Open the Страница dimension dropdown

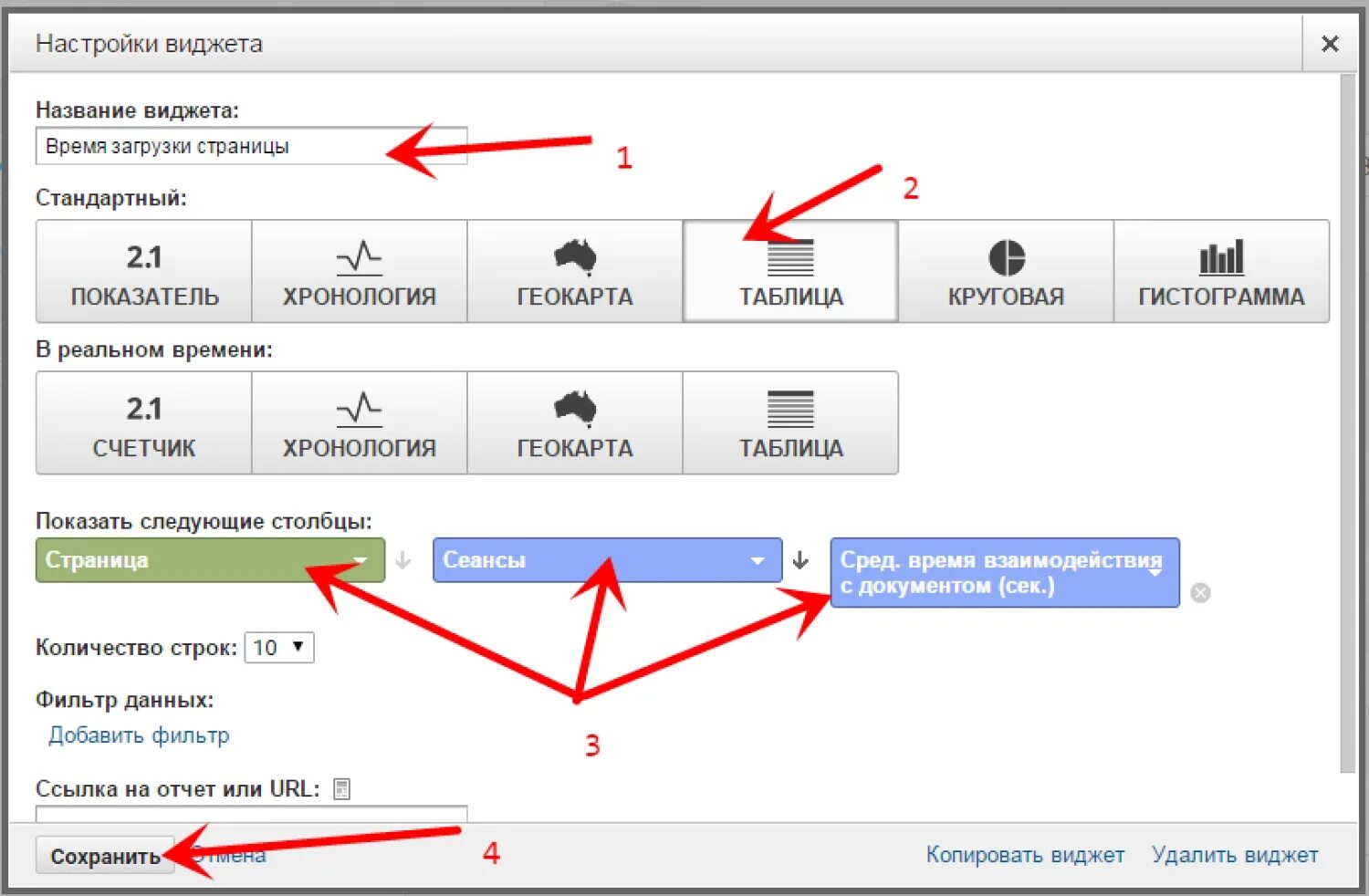click(210, 560)
